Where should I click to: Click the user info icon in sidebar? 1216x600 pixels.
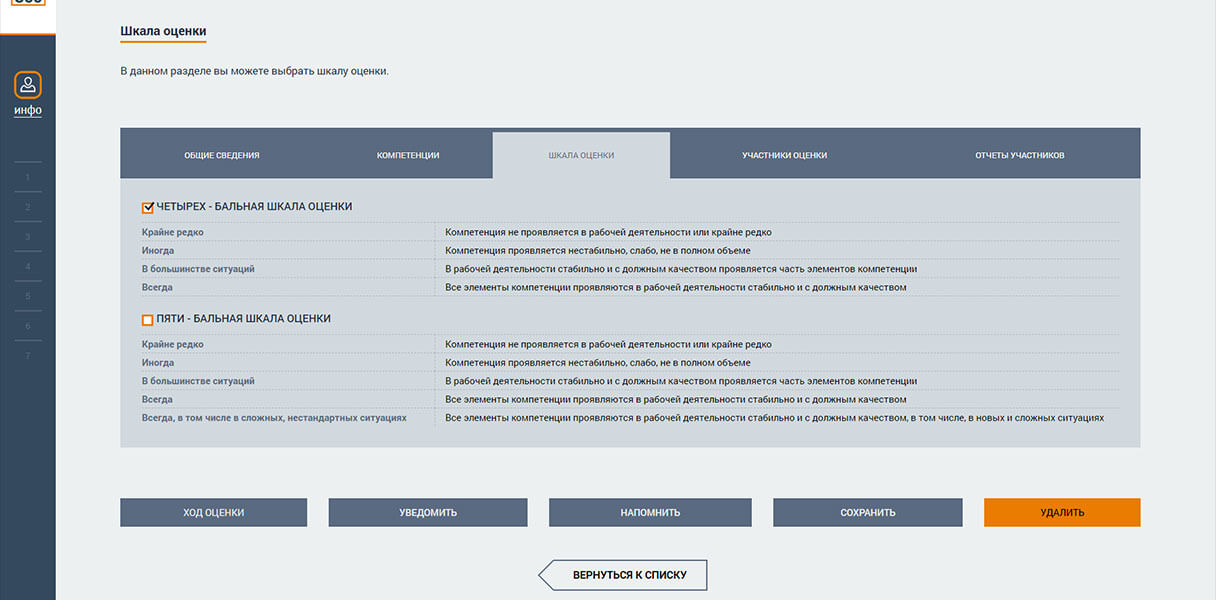(x=28, y=85)
